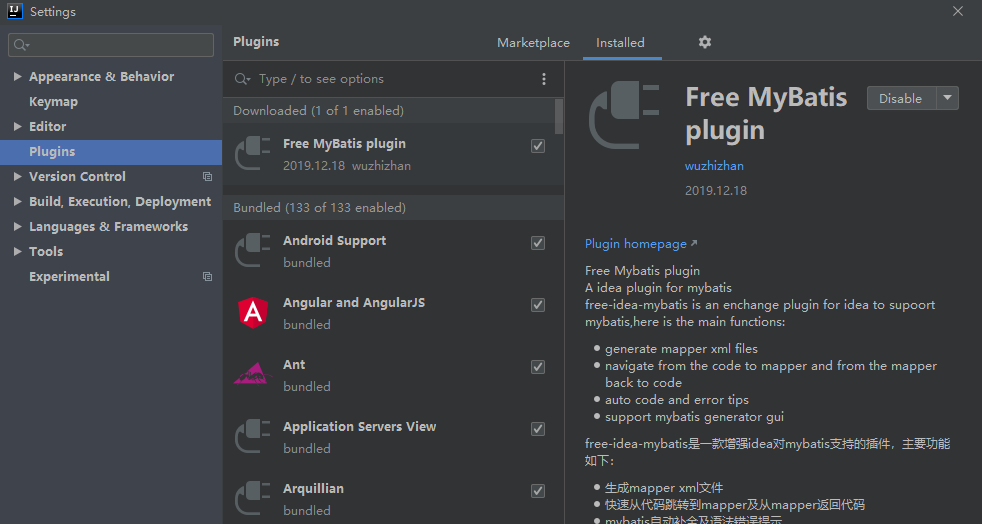Select the Ant plugin name

[294, 364]
